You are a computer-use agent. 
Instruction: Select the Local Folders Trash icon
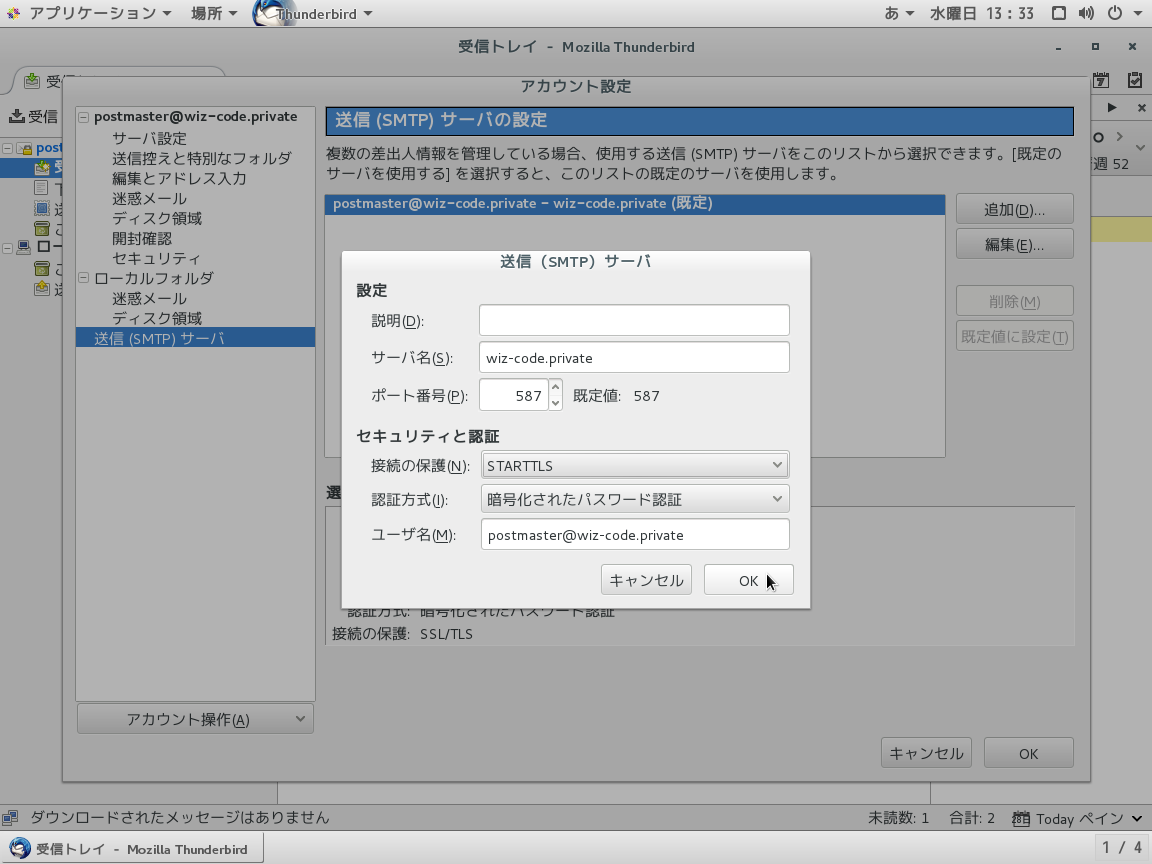point(42,268)
